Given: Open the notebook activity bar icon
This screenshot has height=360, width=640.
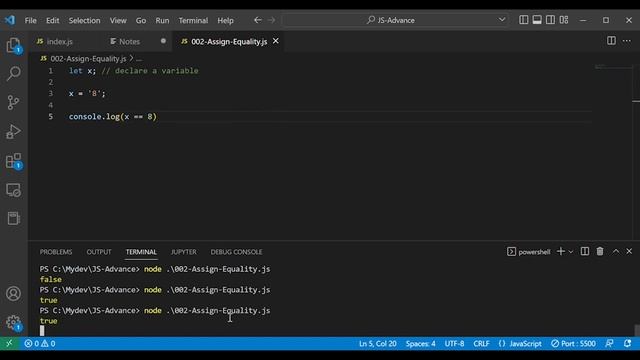Looking at the screenshot, I should pos(13,218).
